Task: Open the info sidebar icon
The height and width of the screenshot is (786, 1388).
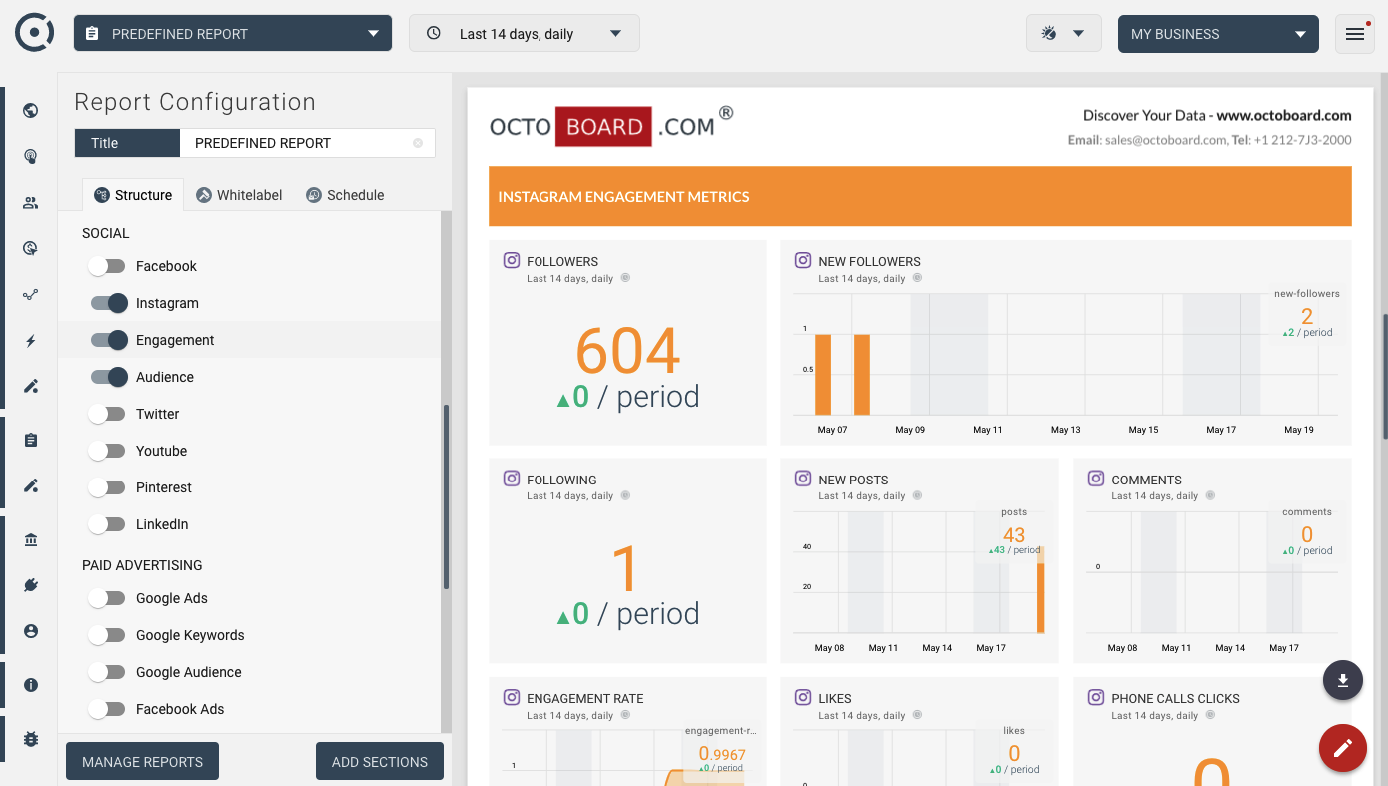Action: (x=31, y=685)
